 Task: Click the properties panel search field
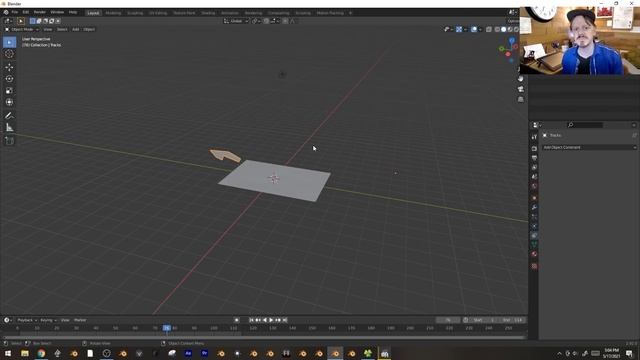click(585, 125)
